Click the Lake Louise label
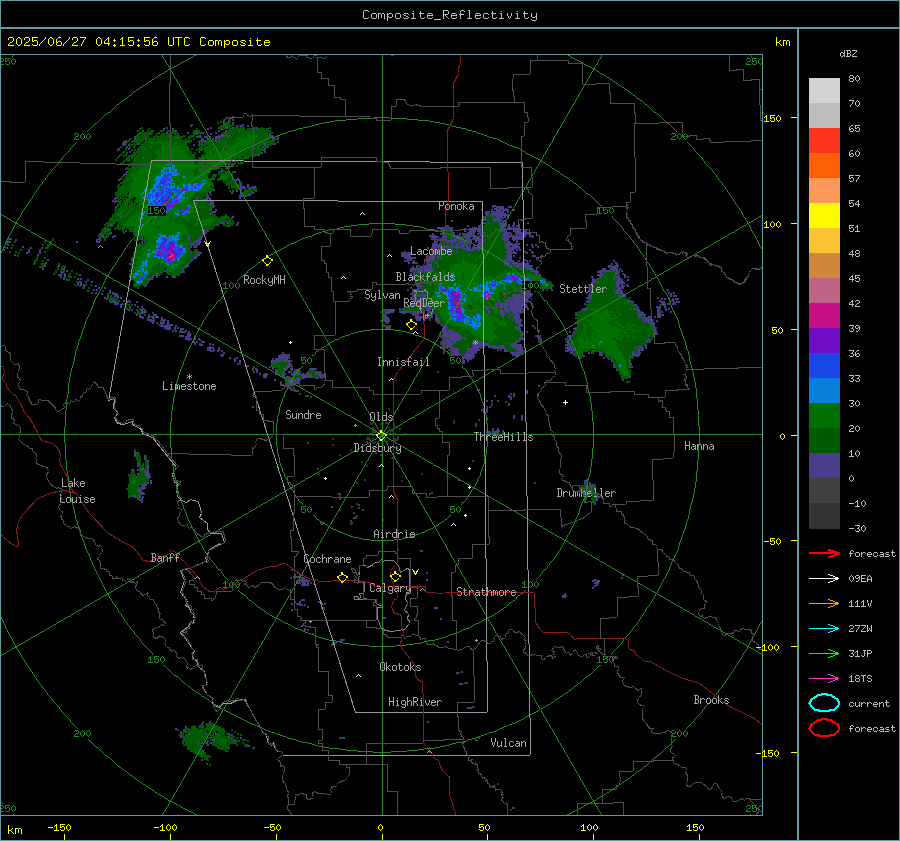Image resolution: width=900 pixels, height=841 pixels. tap(77, 491)
